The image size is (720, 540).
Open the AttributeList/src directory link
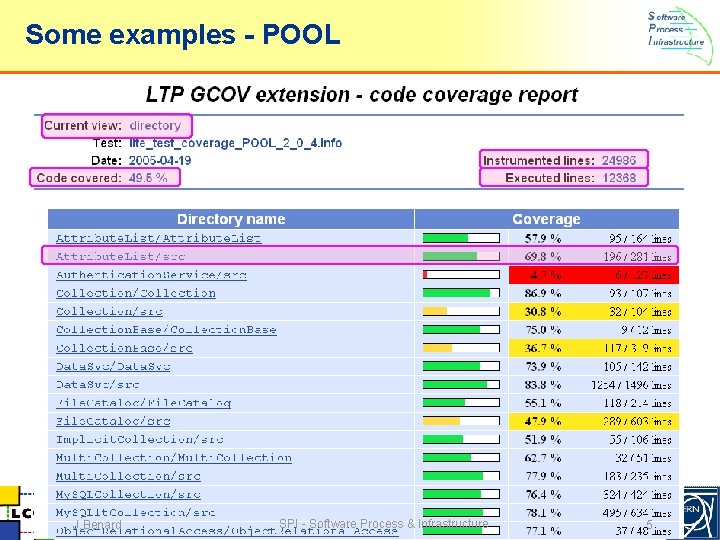pos(120,256)
